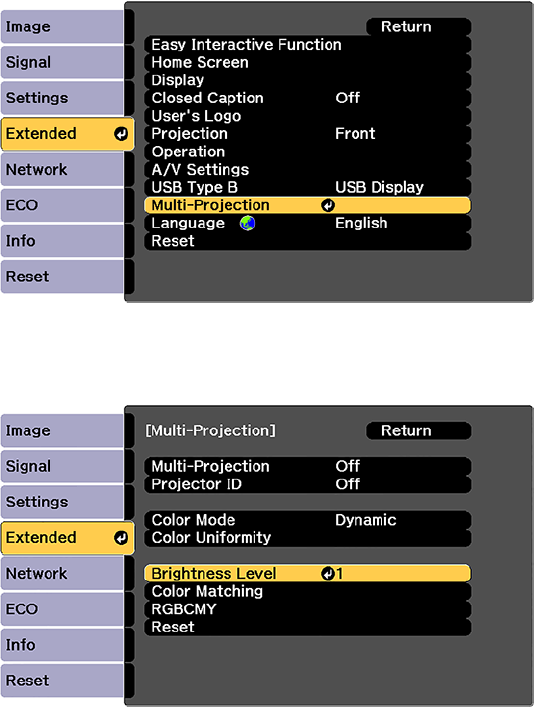The height and width of the screenshot is (707, 534).
Task: Select Reset tab in lower sidebar
Action: coord(62,681)
